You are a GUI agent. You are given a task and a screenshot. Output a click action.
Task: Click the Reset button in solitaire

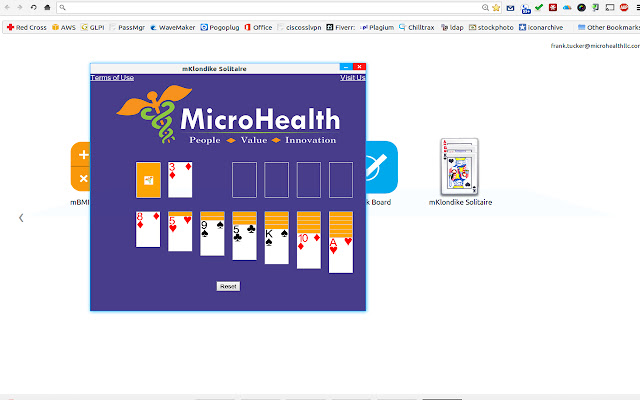pyautogui.click(x=228, y=286)
